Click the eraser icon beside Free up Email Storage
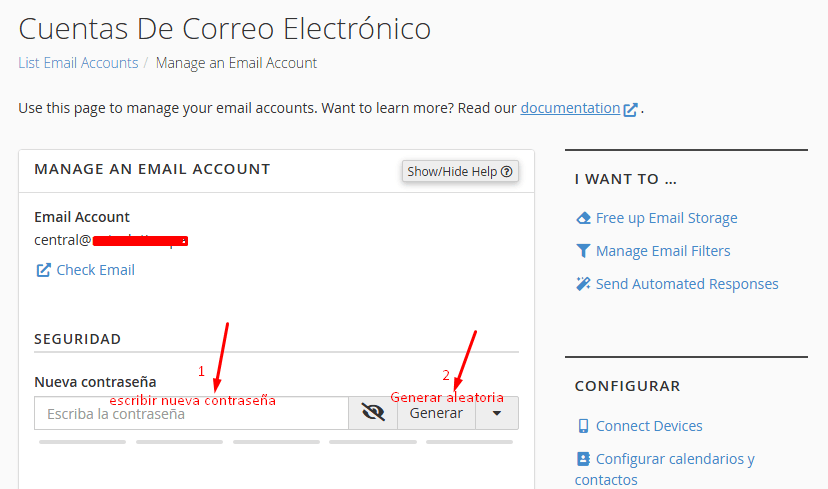The image size is (828, 489). [x=584, y=218]
